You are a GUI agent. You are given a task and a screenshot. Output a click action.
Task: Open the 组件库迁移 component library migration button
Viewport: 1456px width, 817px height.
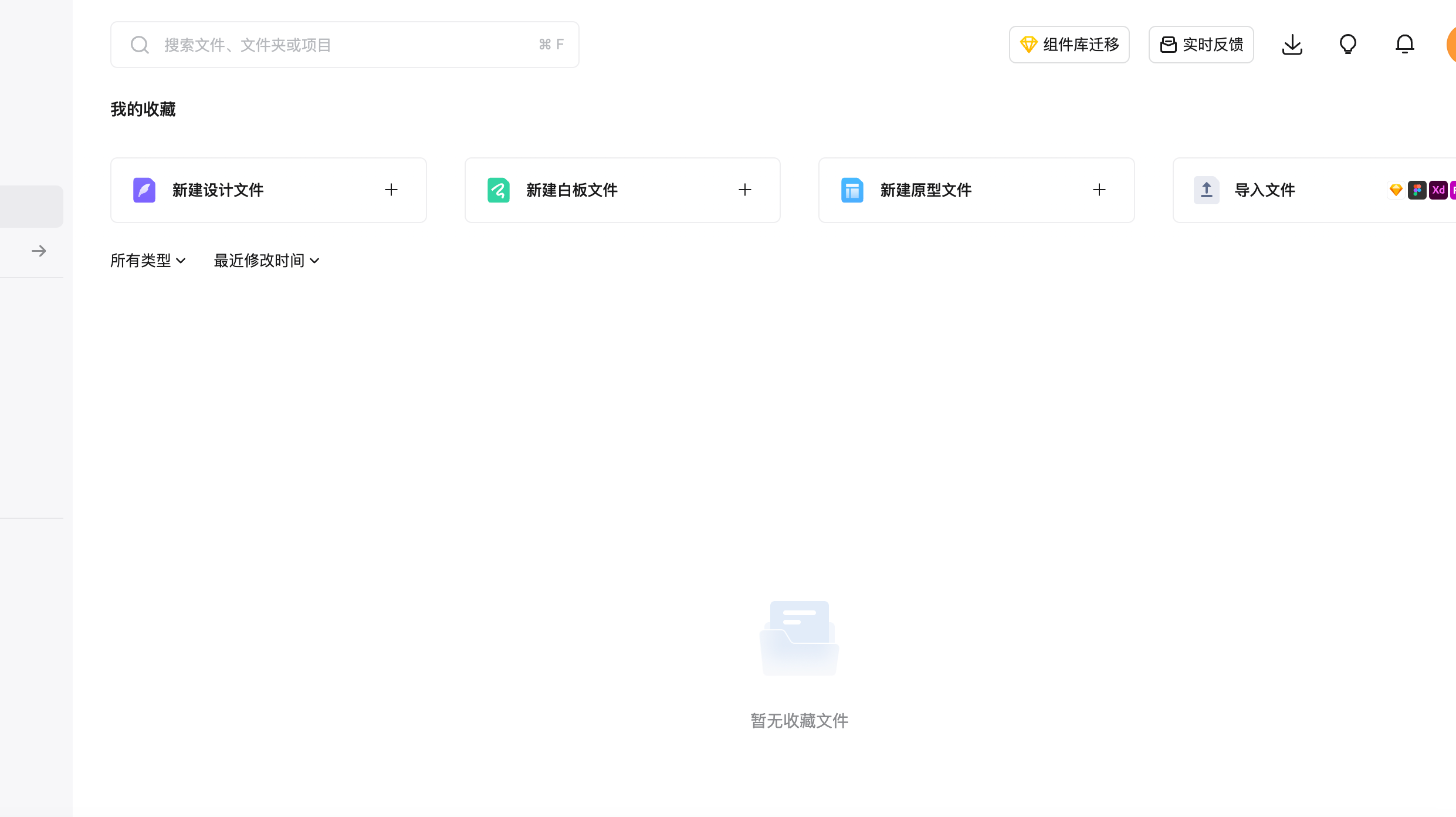(x=1069, y=45)
